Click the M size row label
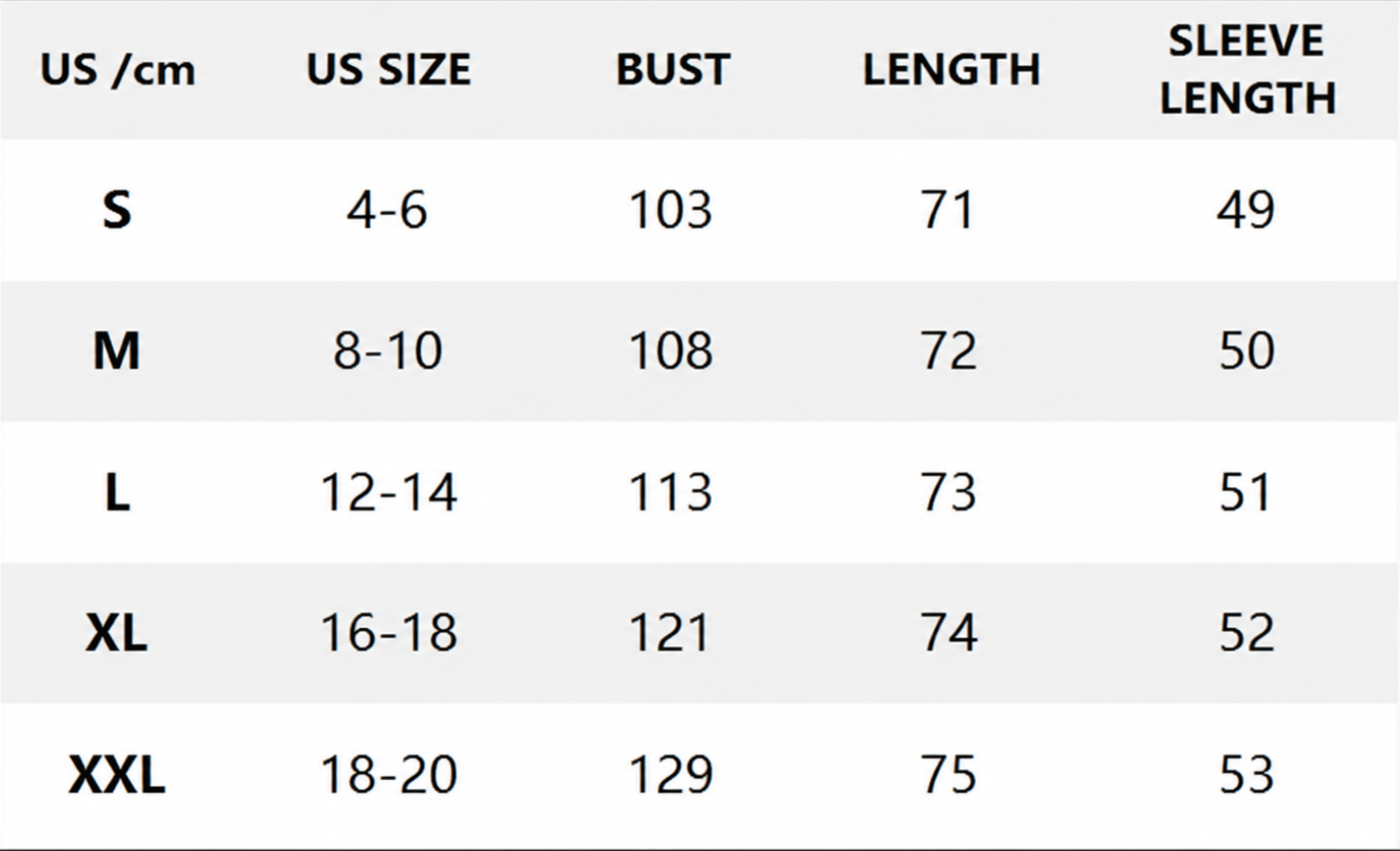 click(x=116, y=350)
